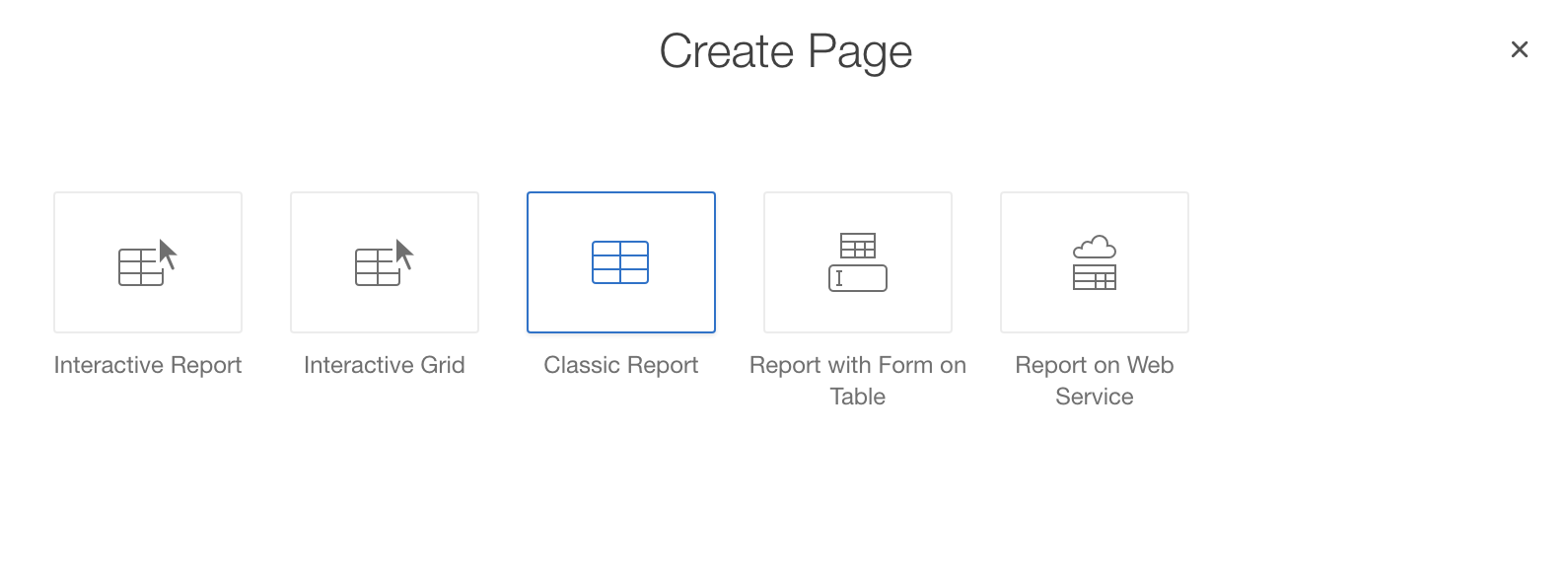Click the Interactive Report label
This screenshot has width=1568, height=582.
pos(148,365)
